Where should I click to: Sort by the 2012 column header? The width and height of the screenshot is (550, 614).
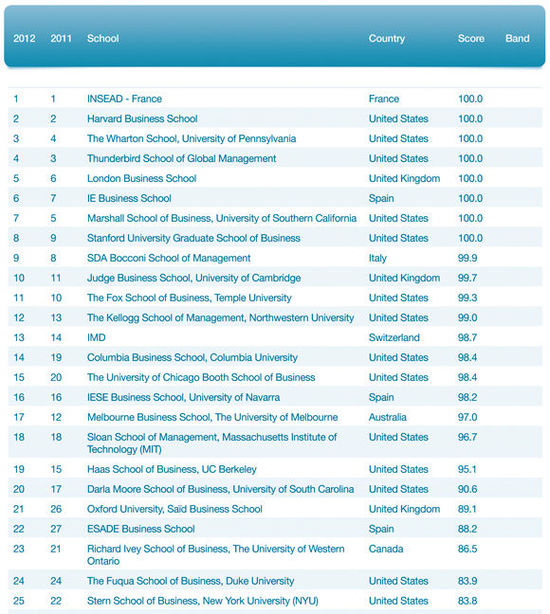(24, 38)
